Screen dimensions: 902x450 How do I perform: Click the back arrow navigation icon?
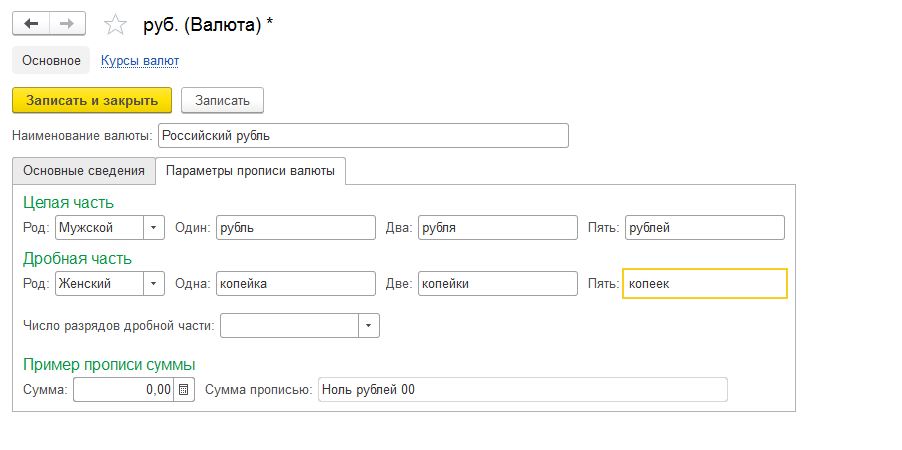coord(30,24)
